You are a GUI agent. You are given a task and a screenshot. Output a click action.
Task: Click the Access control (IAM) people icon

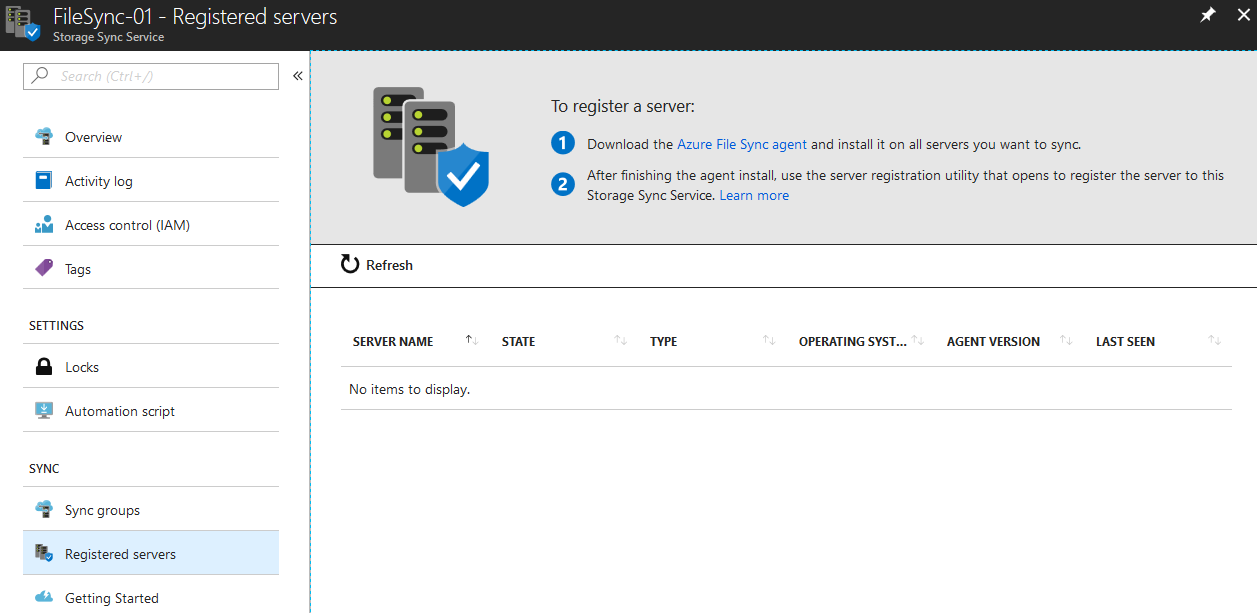[43, 225]
